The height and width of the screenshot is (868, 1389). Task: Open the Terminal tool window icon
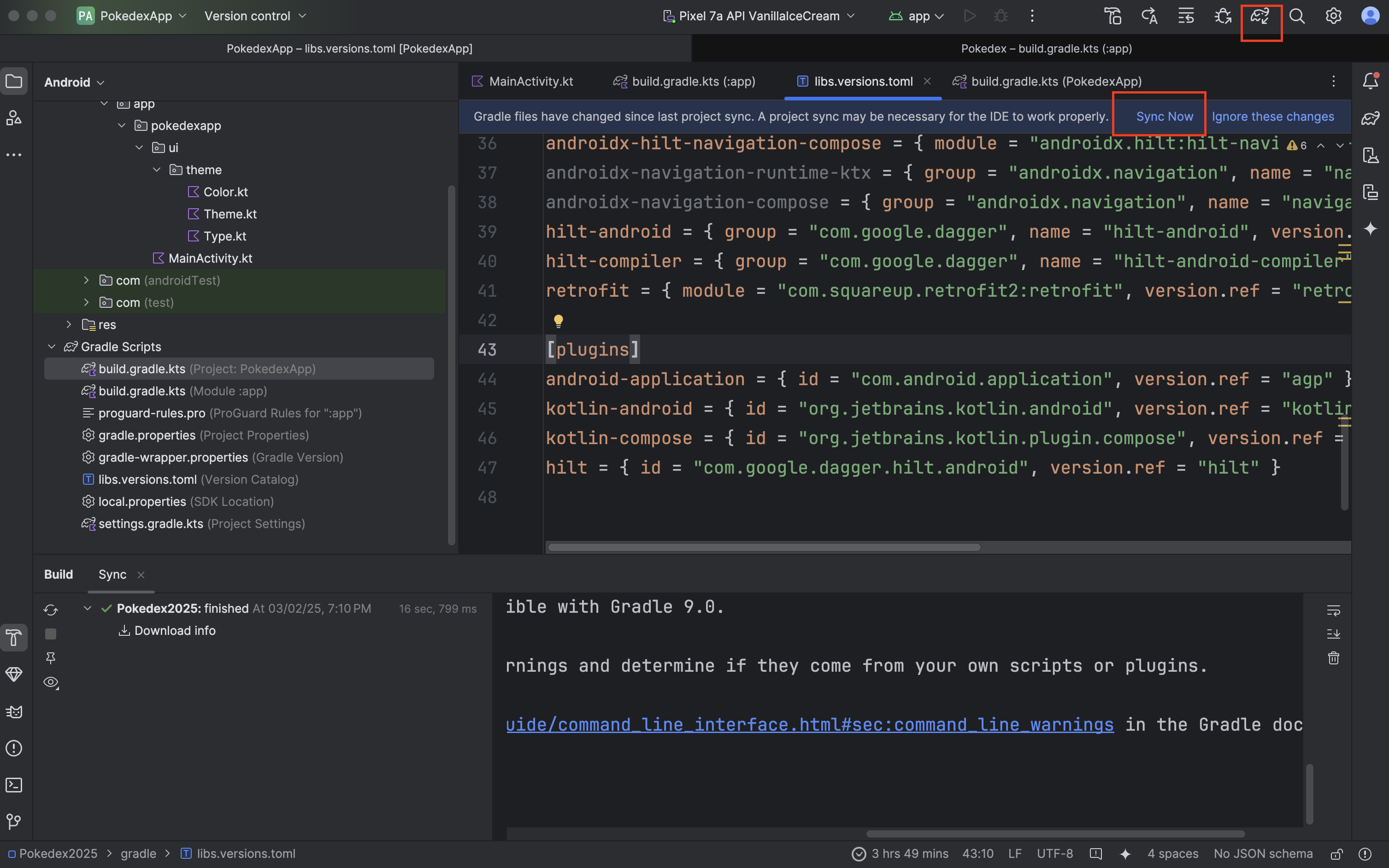pyautogui.click(x=14, y=785)
